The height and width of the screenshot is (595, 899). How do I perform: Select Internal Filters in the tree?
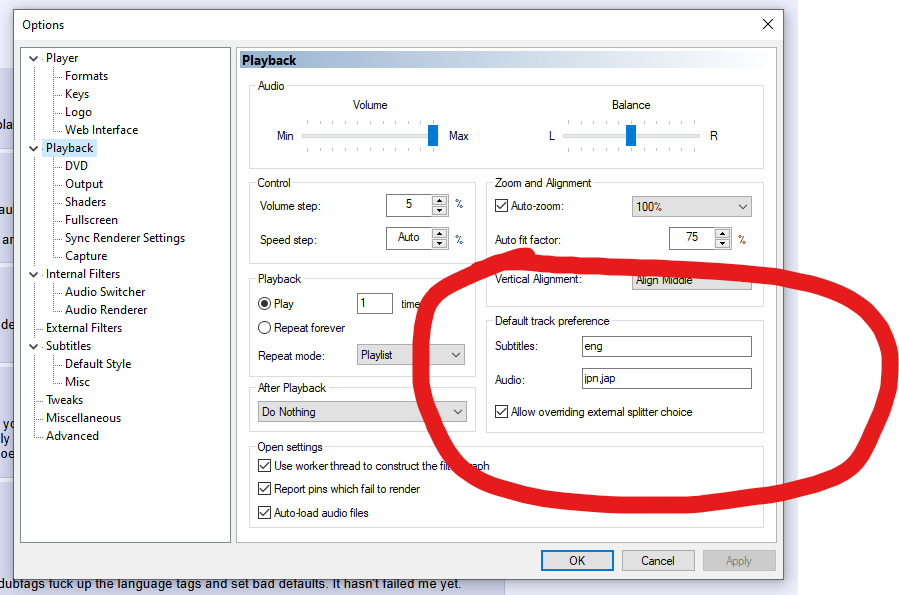[83, 274]
